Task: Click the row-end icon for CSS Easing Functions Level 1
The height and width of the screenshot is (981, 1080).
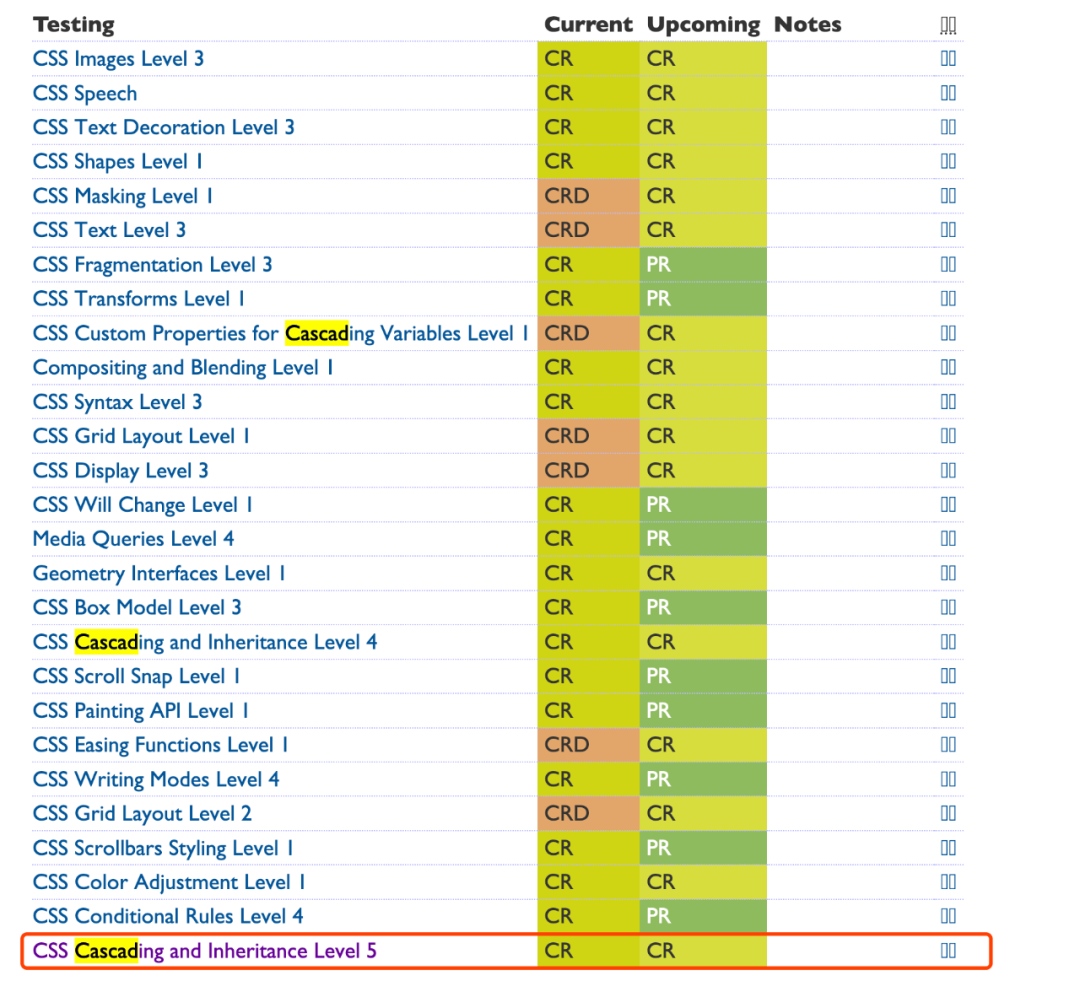Action: (948, 745)
